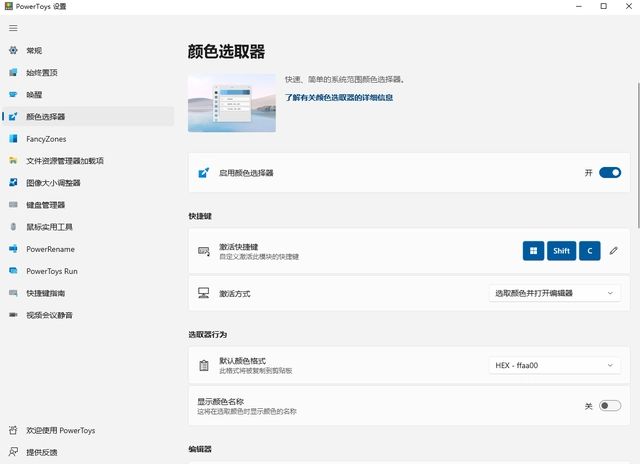The image size is (640, 464).
Task: Click the keyboard icon beside 激活快捷键
Action: pyautogui.click(x=204, y=251)
